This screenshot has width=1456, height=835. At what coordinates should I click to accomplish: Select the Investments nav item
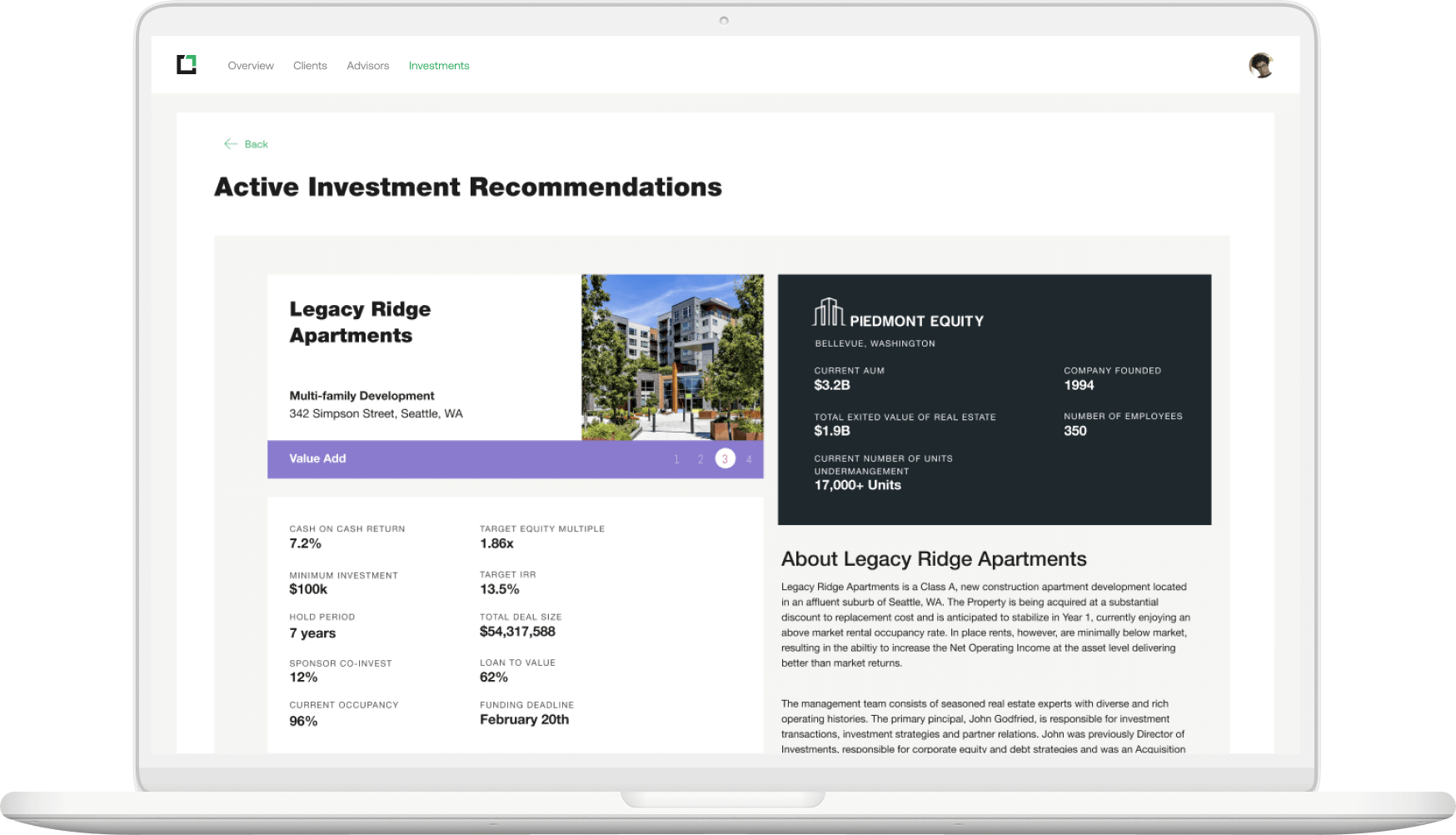pos(439,66)
